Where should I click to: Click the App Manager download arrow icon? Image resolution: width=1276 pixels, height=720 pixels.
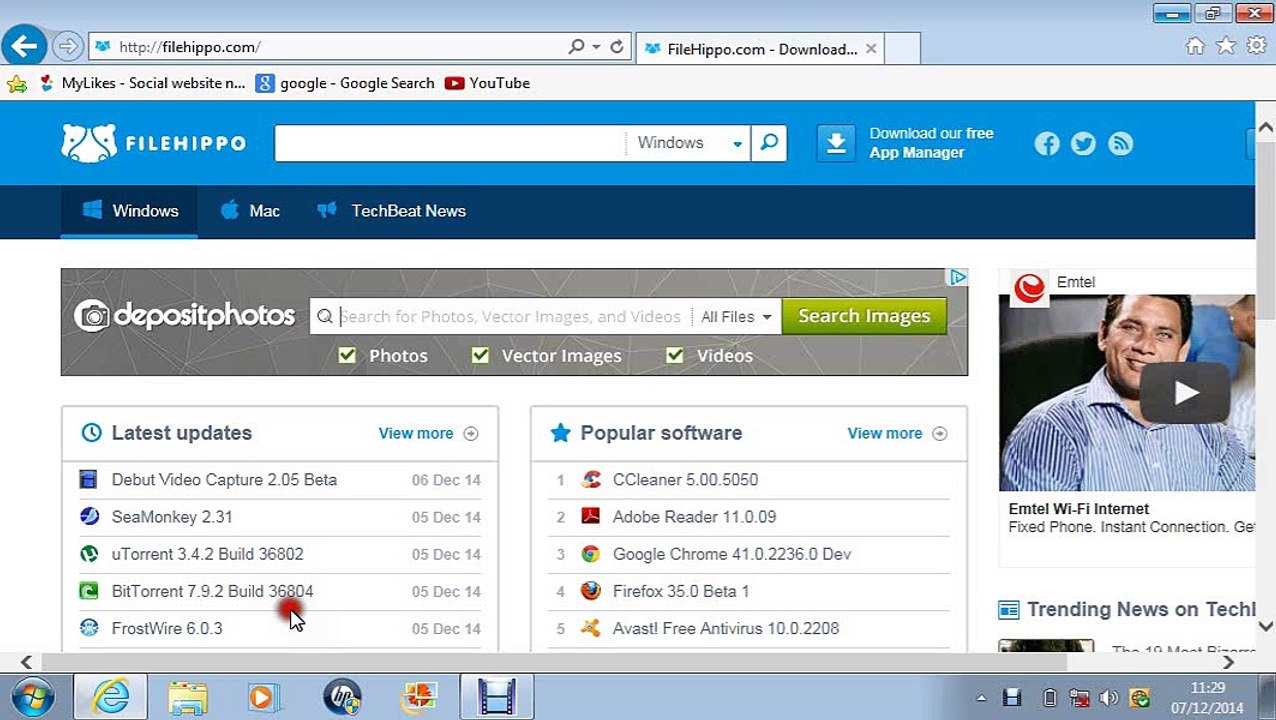pos(836,143)
